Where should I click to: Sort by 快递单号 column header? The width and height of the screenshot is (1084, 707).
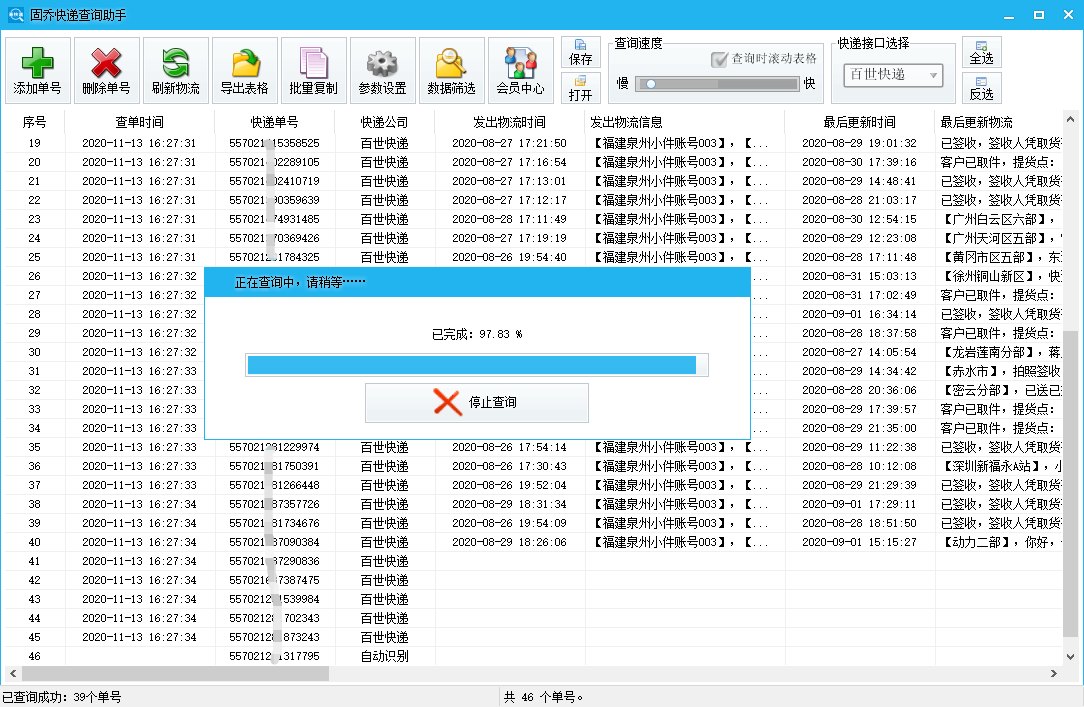click(274, 122)
